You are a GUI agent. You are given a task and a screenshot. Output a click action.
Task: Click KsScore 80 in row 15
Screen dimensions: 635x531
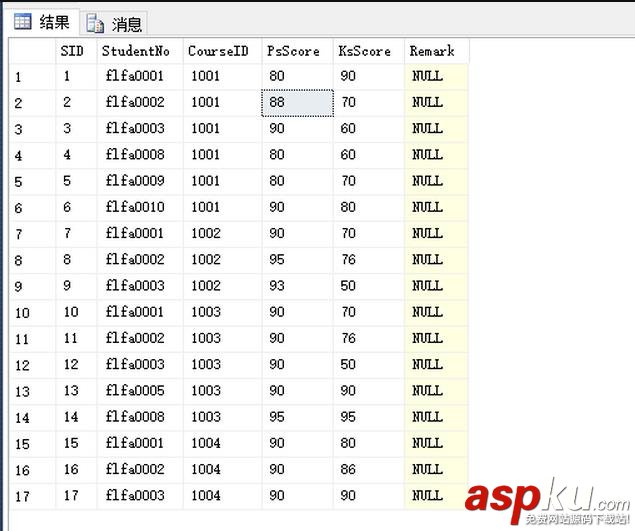pyautogui.click(x=369, y=444)
